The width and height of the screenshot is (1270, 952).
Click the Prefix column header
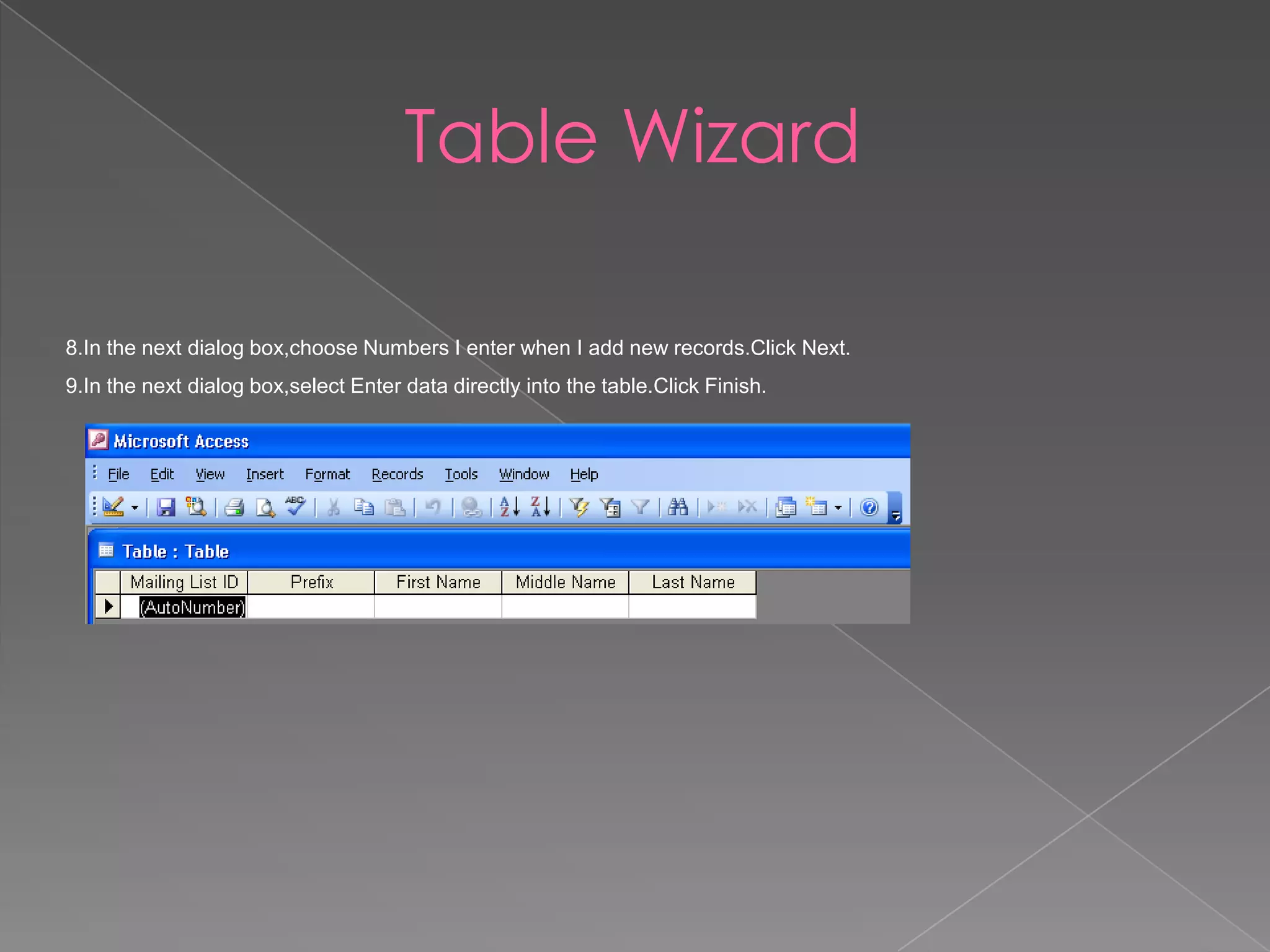[x=311, y=582]
